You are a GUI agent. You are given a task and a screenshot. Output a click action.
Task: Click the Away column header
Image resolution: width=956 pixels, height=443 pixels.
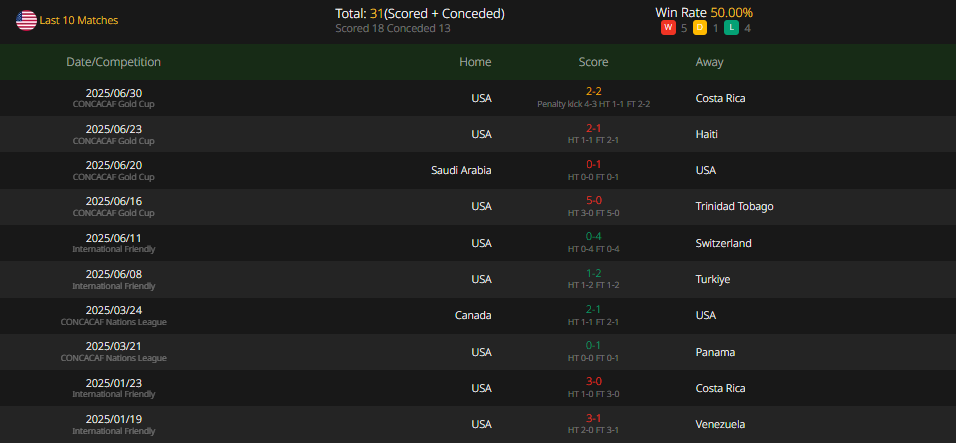tap(710, 62)
